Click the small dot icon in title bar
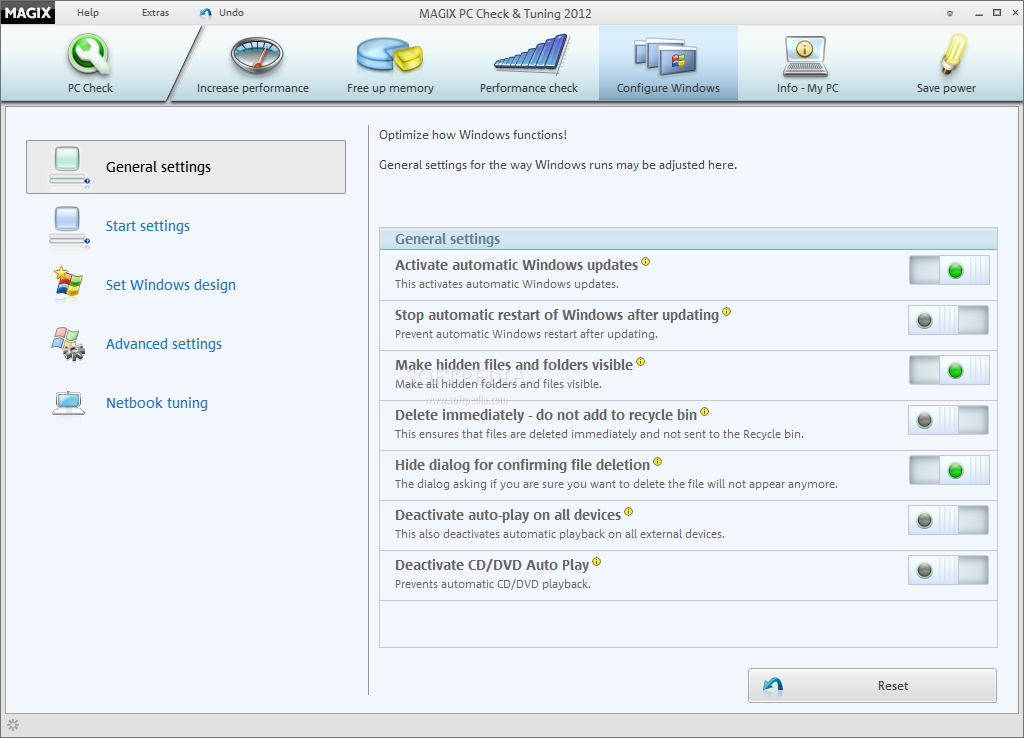1024x738 pixels. coord(950,13)
